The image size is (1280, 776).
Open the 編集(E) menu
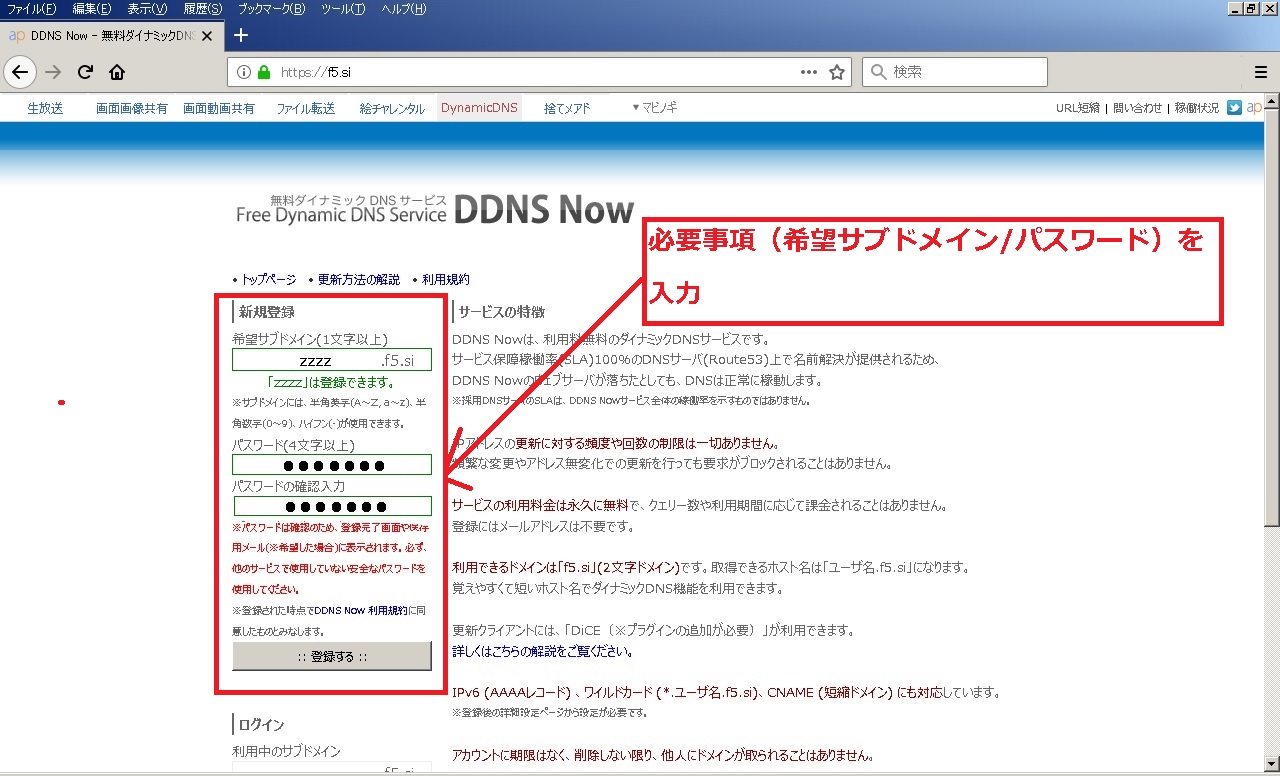pos(91,9)
